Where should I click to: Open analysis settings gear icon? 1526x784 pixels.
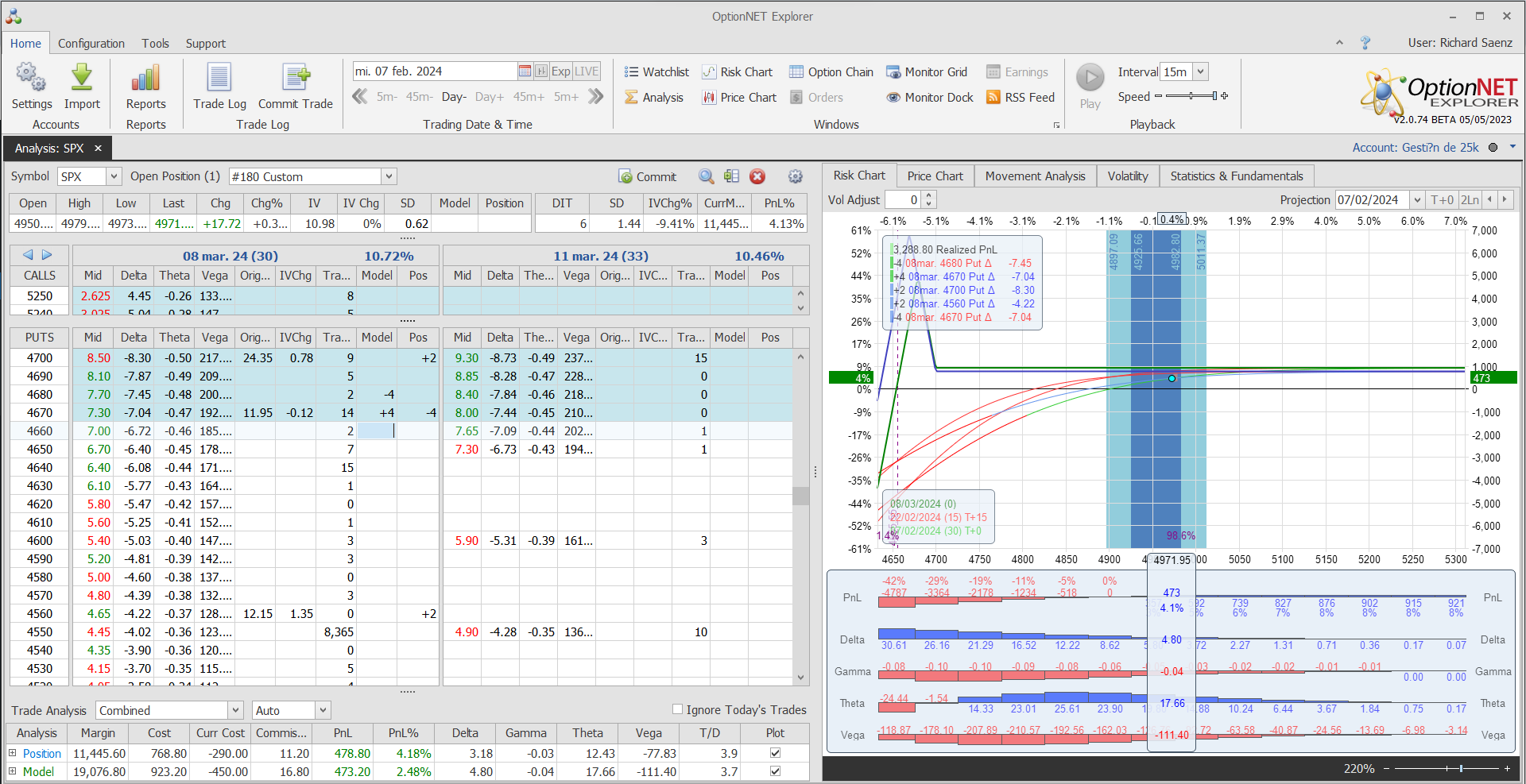pos(795,176)
